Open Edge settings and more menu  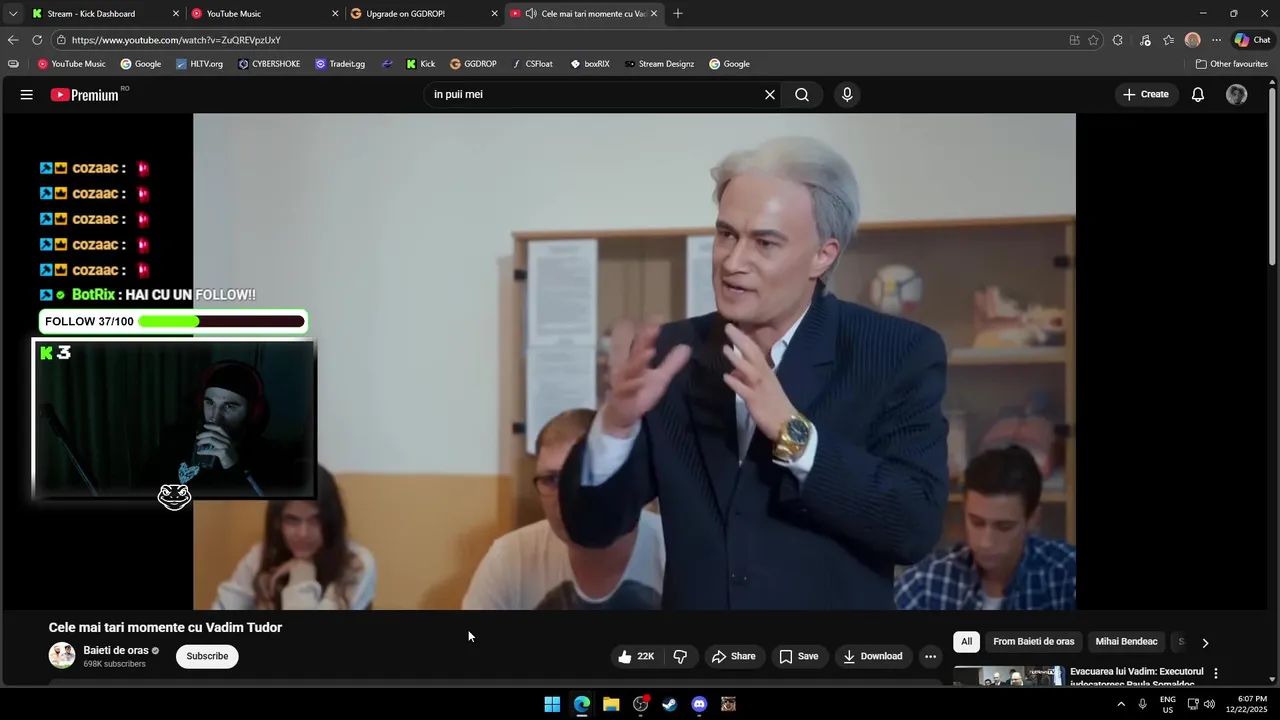click(1216, 40)
